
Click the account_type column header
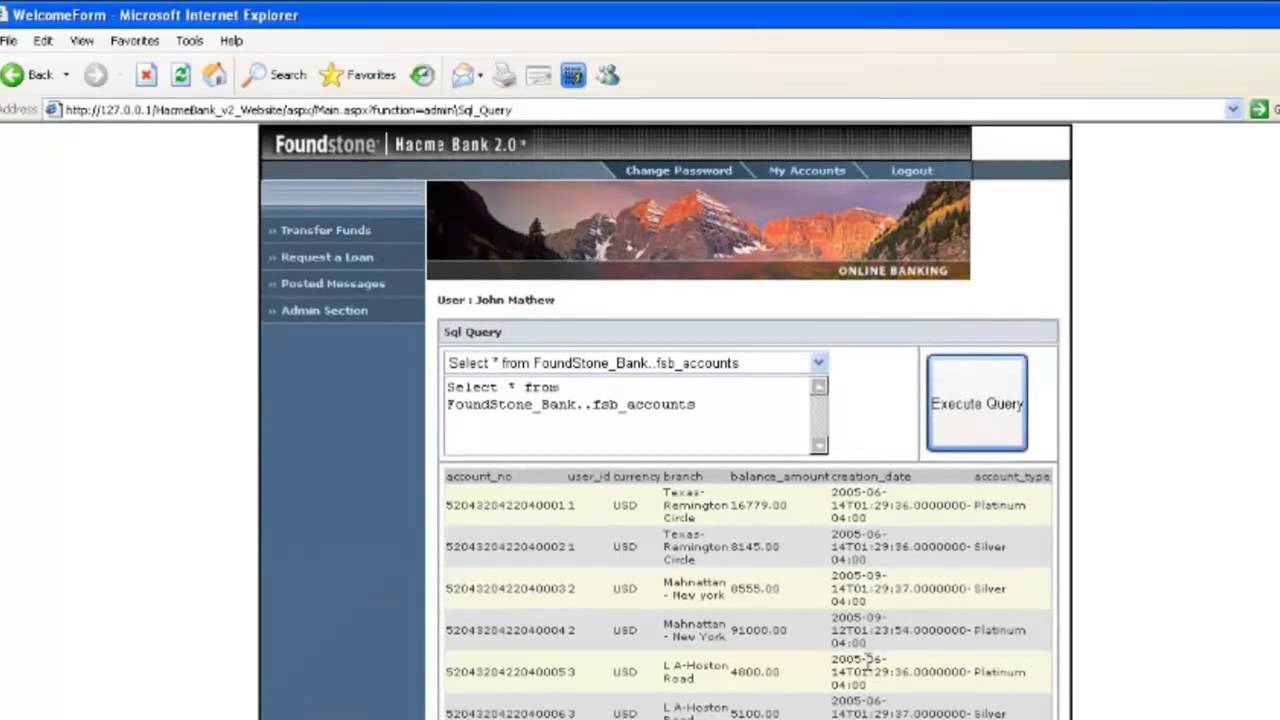pos(1012,477)
